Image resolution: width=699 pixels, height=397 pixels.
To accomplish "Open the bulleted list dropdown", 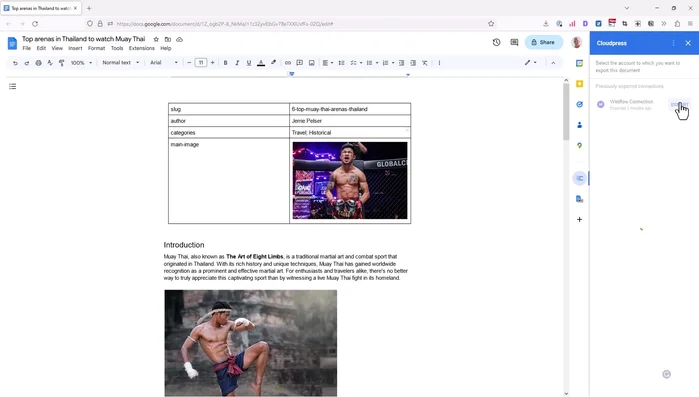I will 372,63.
